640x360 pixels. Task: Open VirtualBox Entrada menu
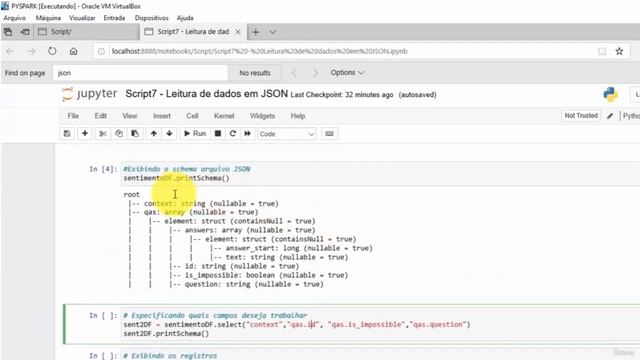point(114,18)
